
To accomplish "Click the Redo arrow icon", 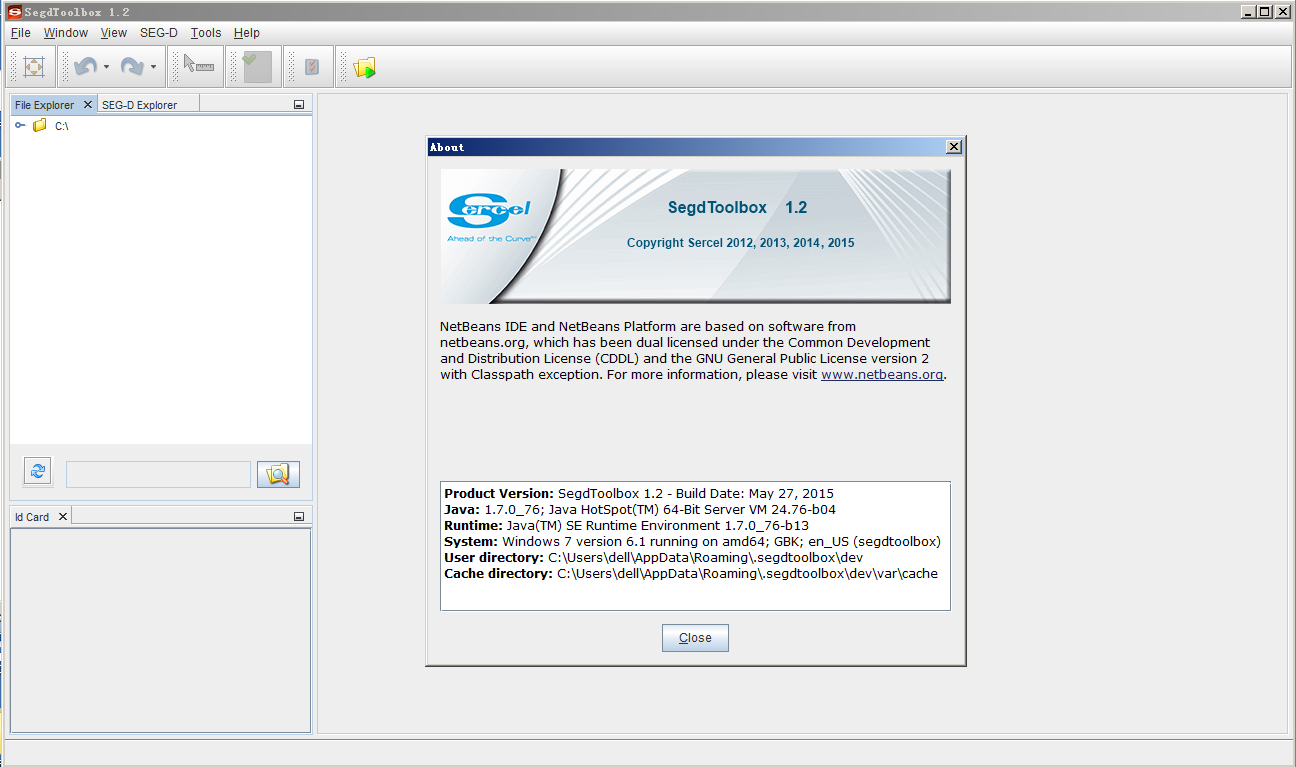I will tap(132, 67).
